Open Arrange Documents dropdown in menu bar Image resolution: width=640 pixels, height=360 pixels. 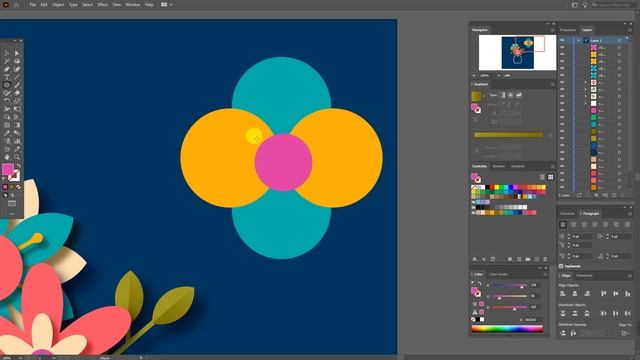pos(166,4)
